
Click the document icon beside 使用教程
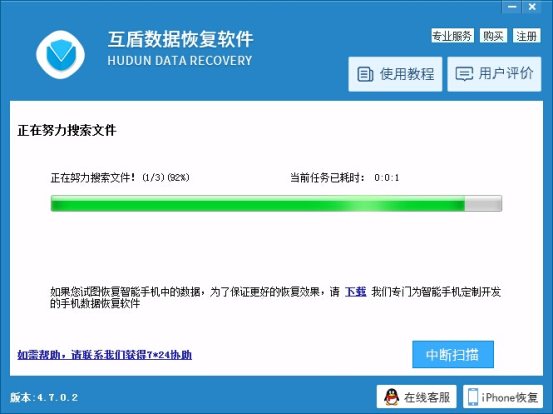click(x=365, y=74)
